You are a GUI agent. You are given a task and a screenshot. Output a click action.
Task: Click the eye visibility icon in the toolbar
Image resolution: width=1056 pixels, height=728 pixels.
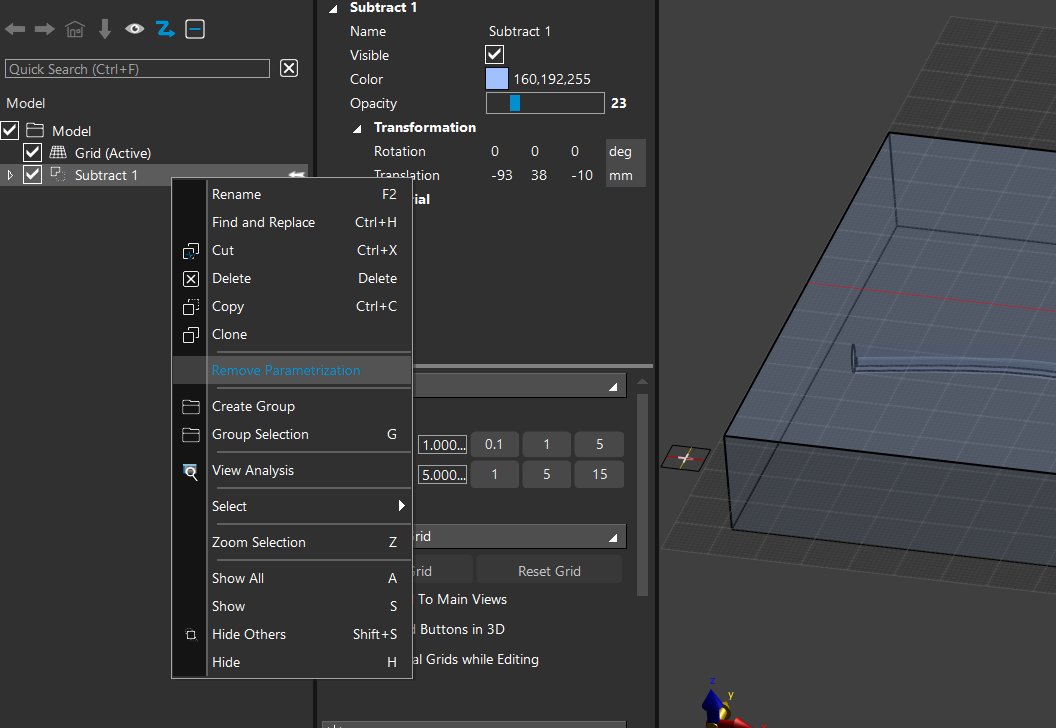pos(135,30)
